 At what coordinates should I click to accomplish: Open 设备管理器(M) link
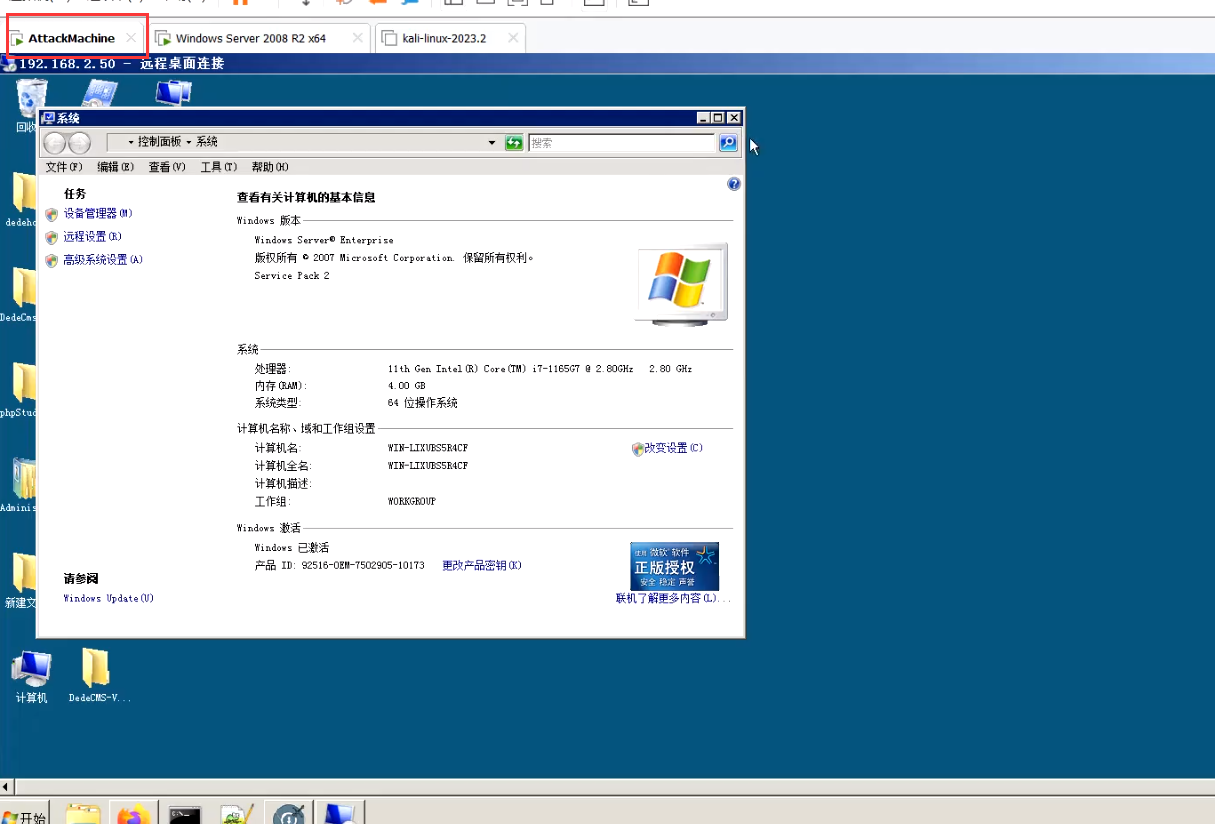(98, 214)
